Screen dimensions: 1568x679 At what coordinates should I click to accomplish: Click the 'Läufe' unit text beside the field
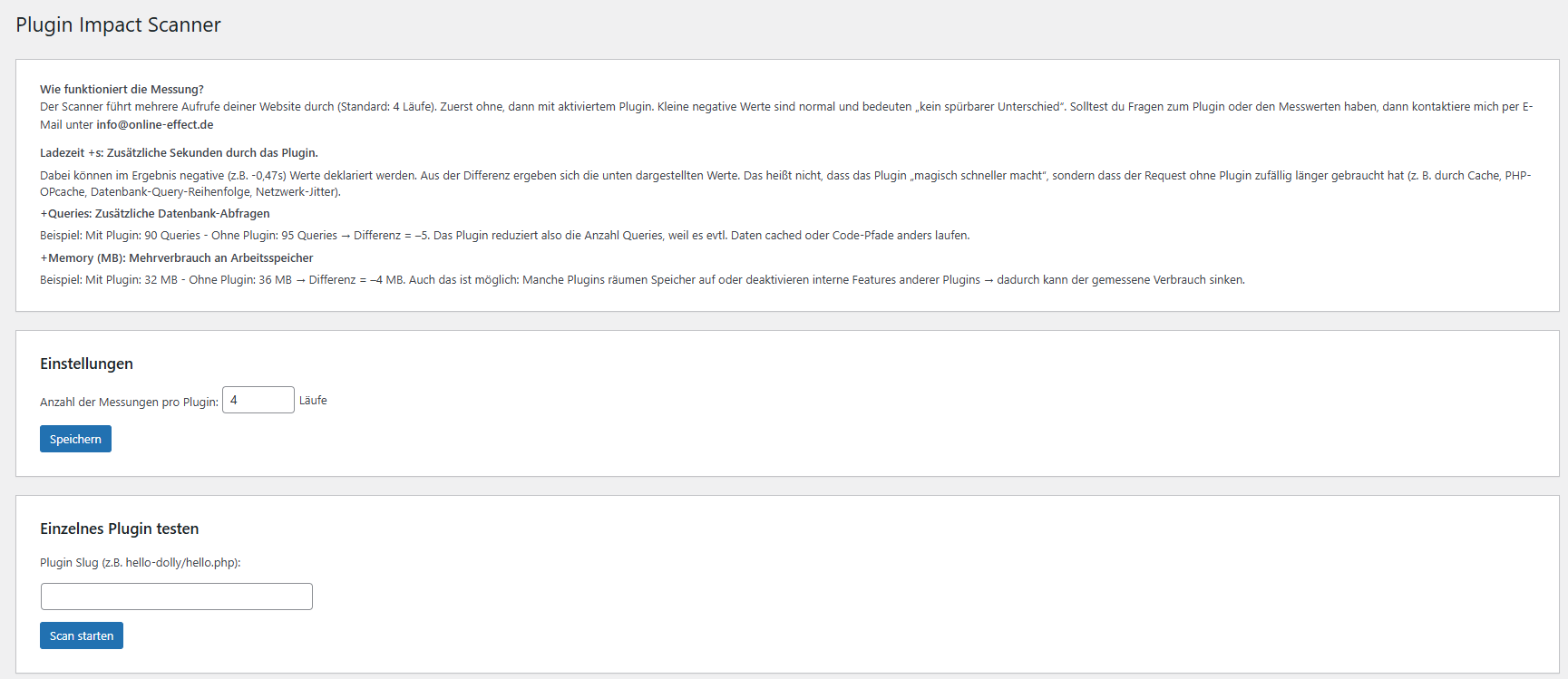(313, 401)
